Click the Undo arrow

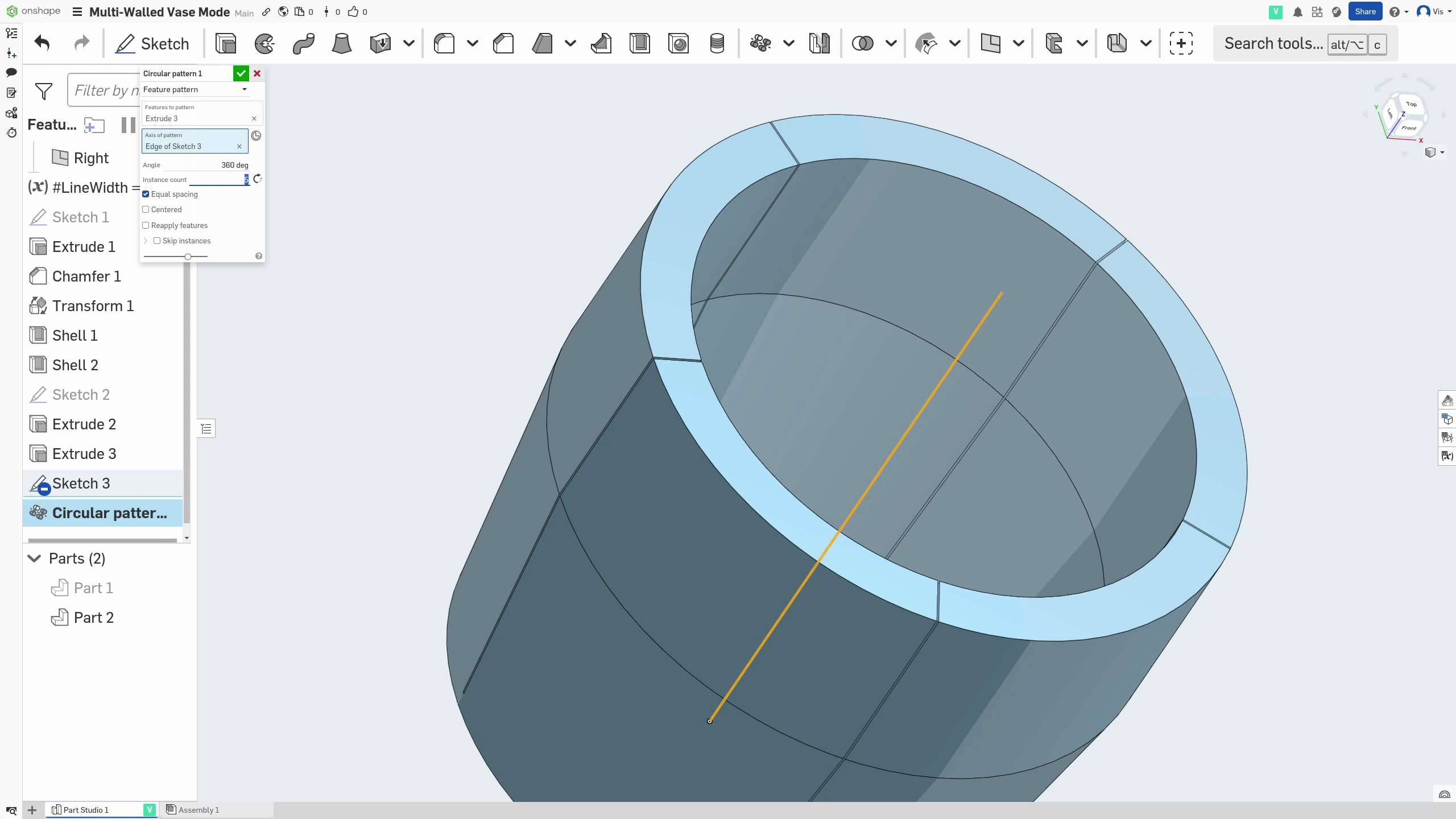point(42,43)
